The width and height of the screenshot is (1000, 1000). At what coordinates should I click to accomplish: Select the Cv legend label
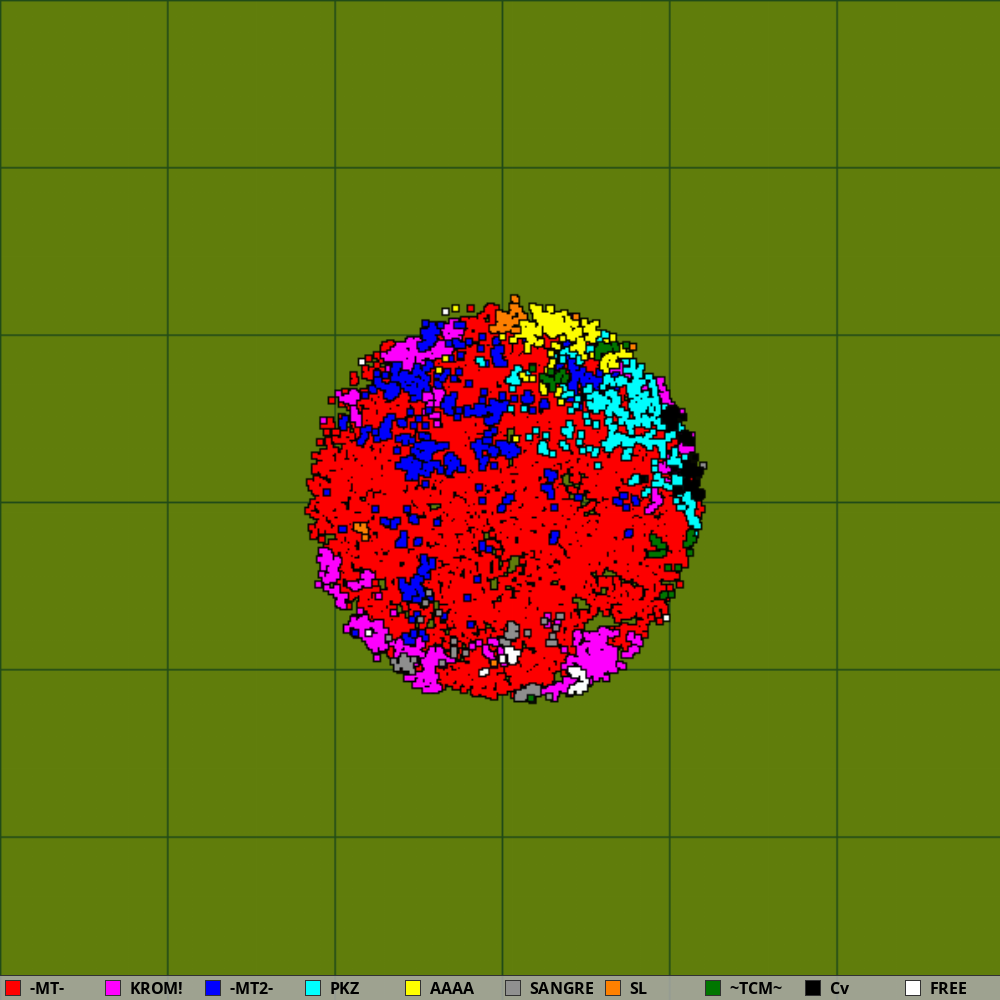839,989
